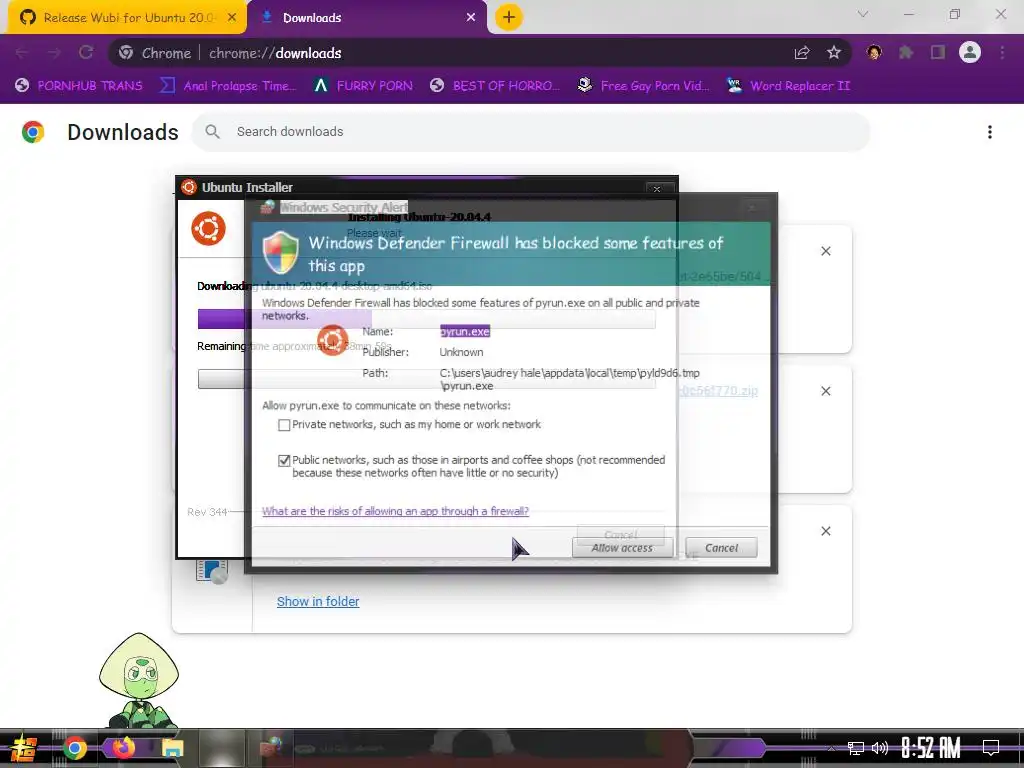Screen dimensions: 1024x768
Task: Open Firefox from the taskbar
Action: 123,748
